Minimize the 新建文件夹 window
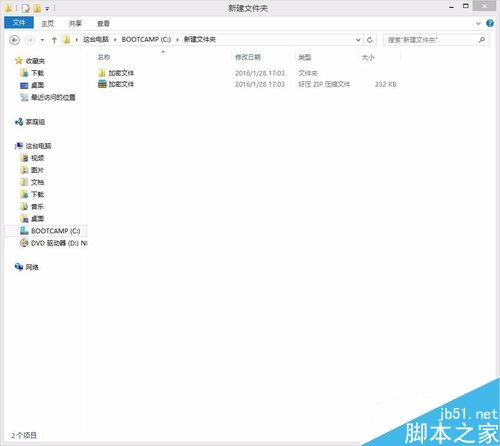Viewport: 500px width, 446px height. [x=451, y=7]
